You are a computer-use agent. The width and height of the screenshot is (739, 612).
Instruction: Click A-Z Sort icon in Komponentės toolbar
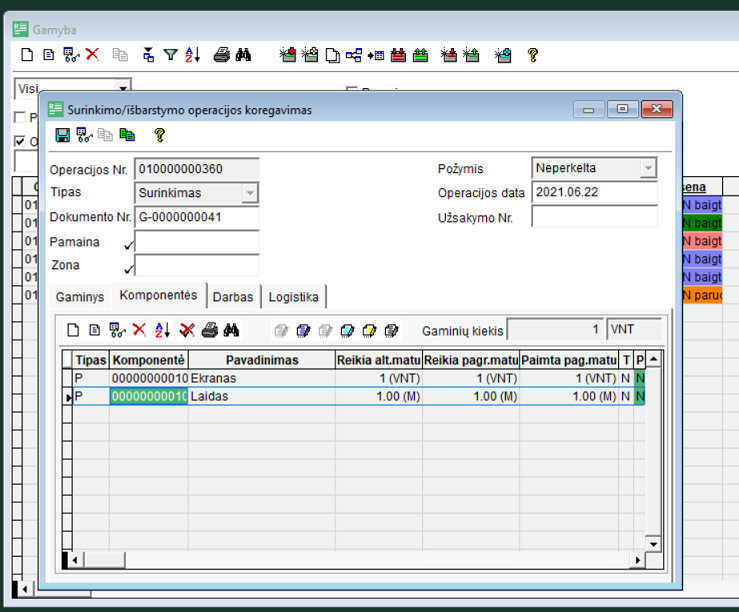[x=162, y=330]
